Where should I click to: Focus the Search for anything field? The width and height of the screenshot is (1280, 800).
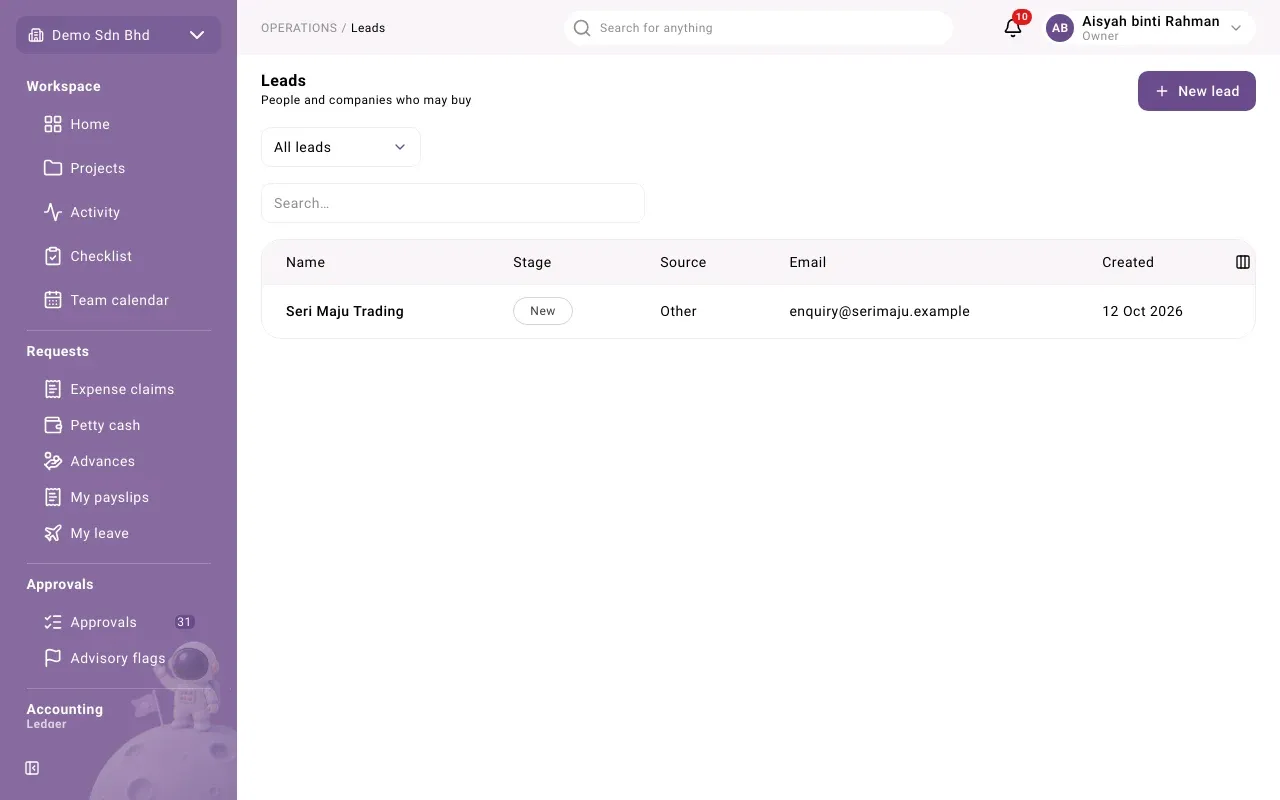click(758, 28)
